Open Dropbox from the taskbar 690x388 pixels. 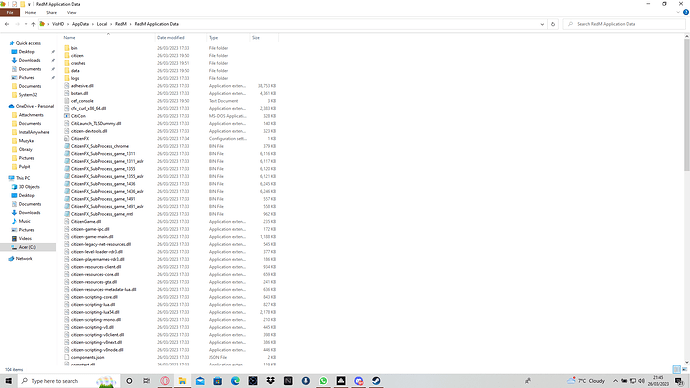coord(271,381)
